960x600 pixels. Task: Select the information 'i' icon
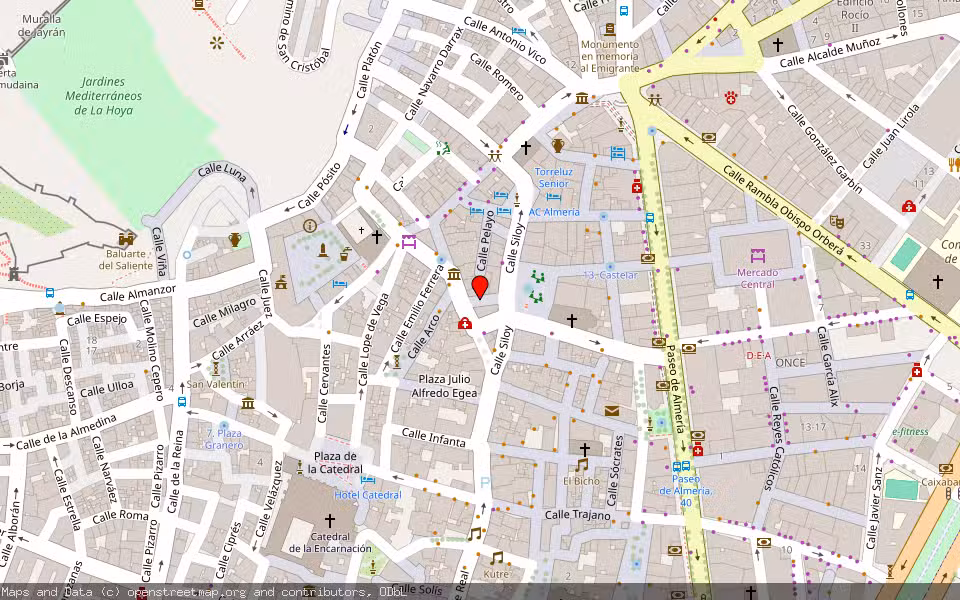pos(310,226)
